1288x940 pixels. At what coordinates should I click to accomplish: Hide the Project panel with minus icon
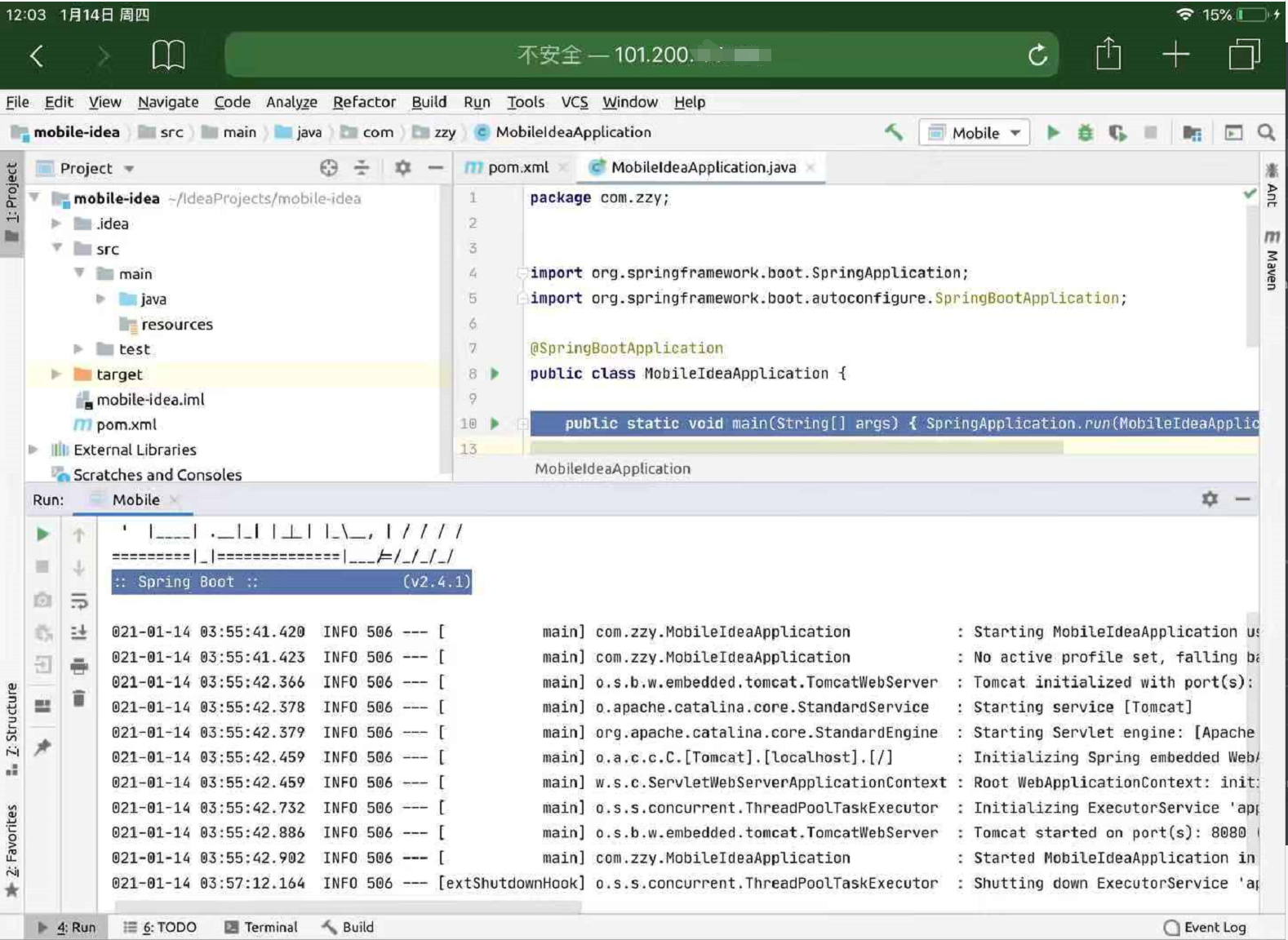coord(436,167)
